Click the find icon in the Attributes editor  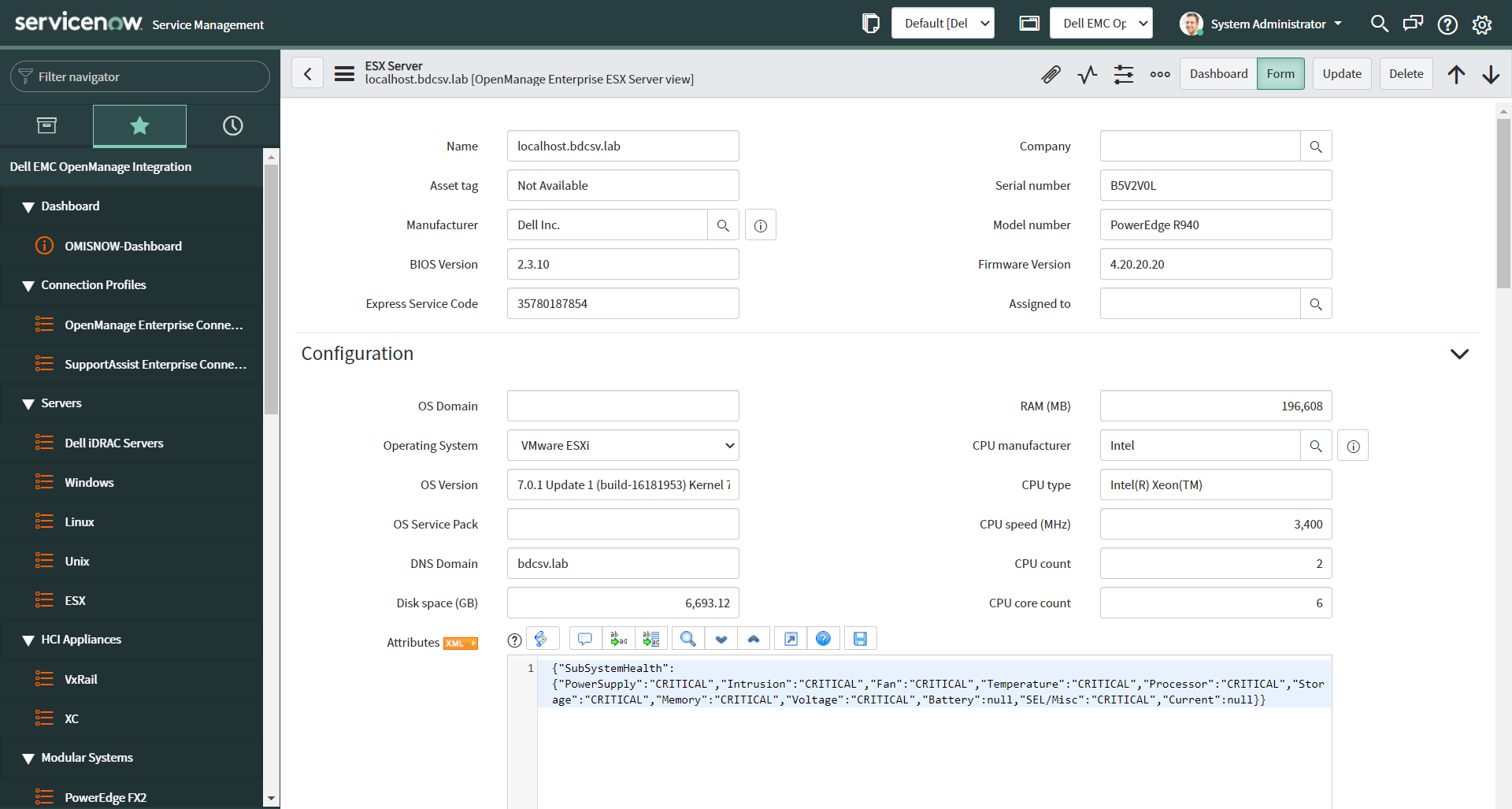[687, 638]
